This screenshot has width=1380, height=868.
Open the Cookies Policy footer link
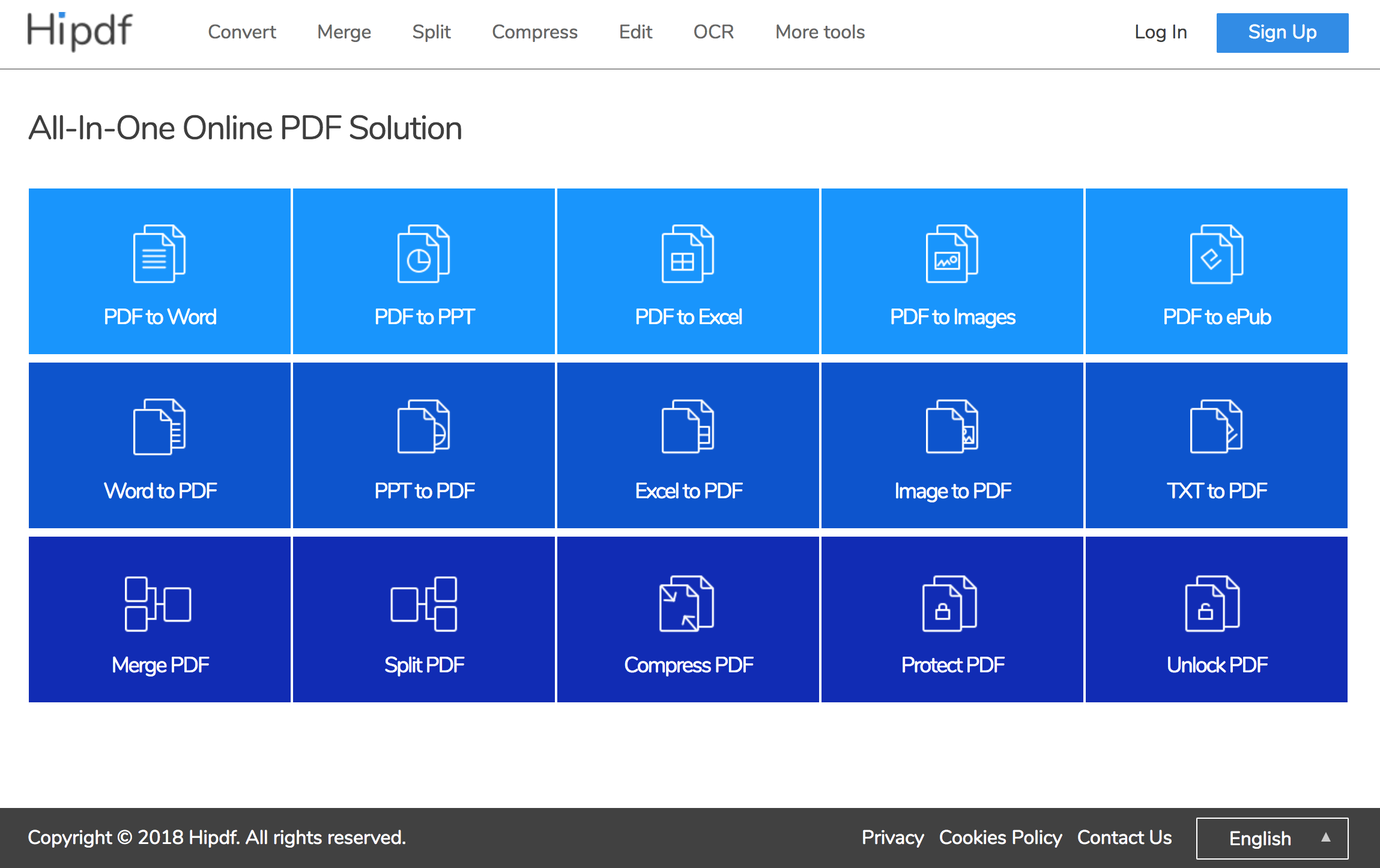pos(1000,837)
